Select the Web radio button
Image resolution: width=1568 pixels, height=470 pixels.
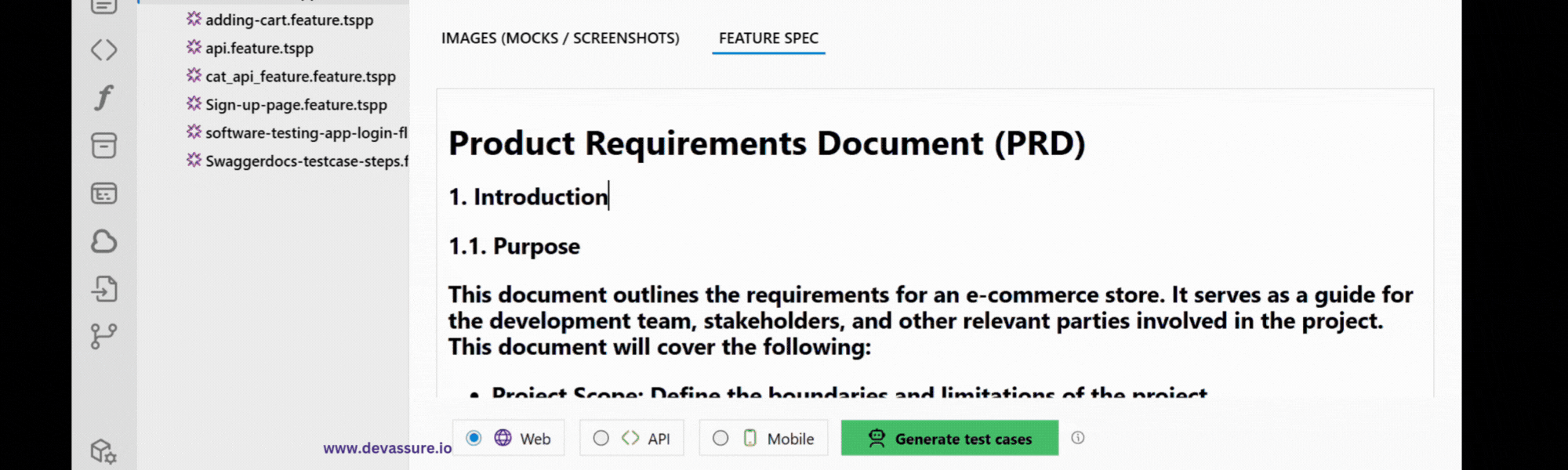pyautogui.click(x=474, y=438)
